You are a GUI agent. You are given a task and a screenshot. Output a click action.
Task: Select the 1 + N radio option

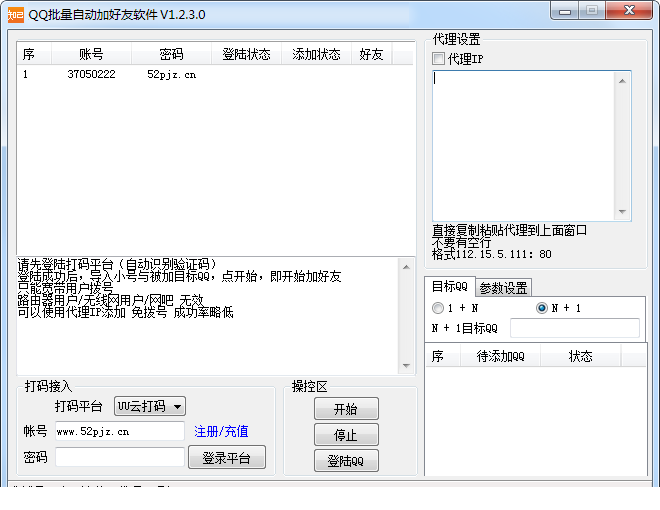(438, 308)
